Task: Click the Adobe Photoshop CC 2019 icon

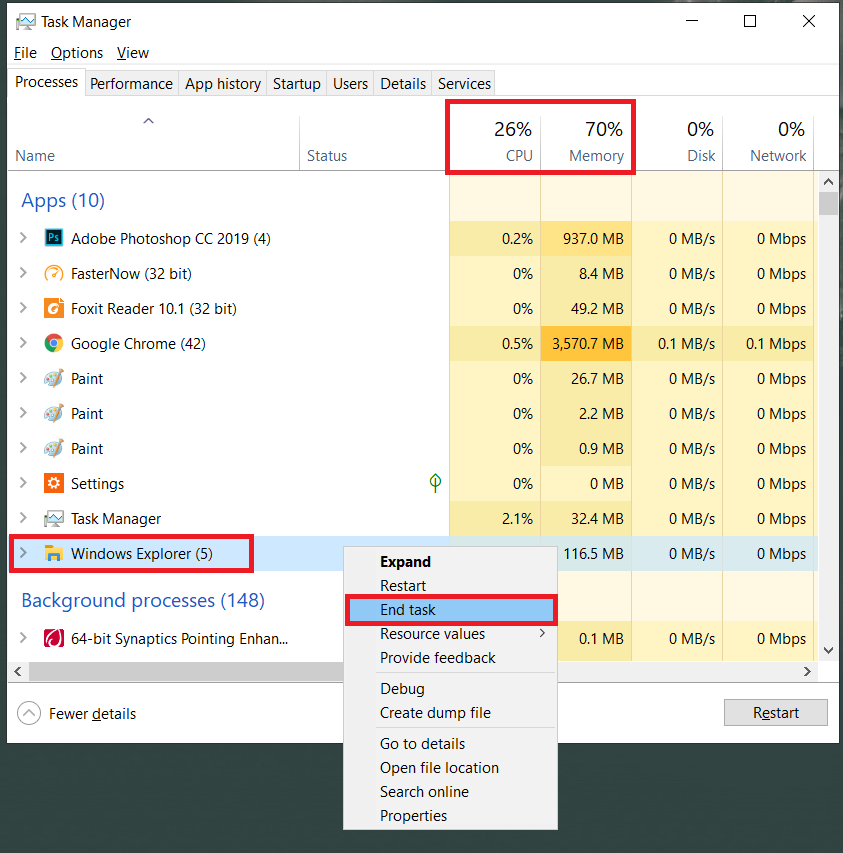Action: 53,238
